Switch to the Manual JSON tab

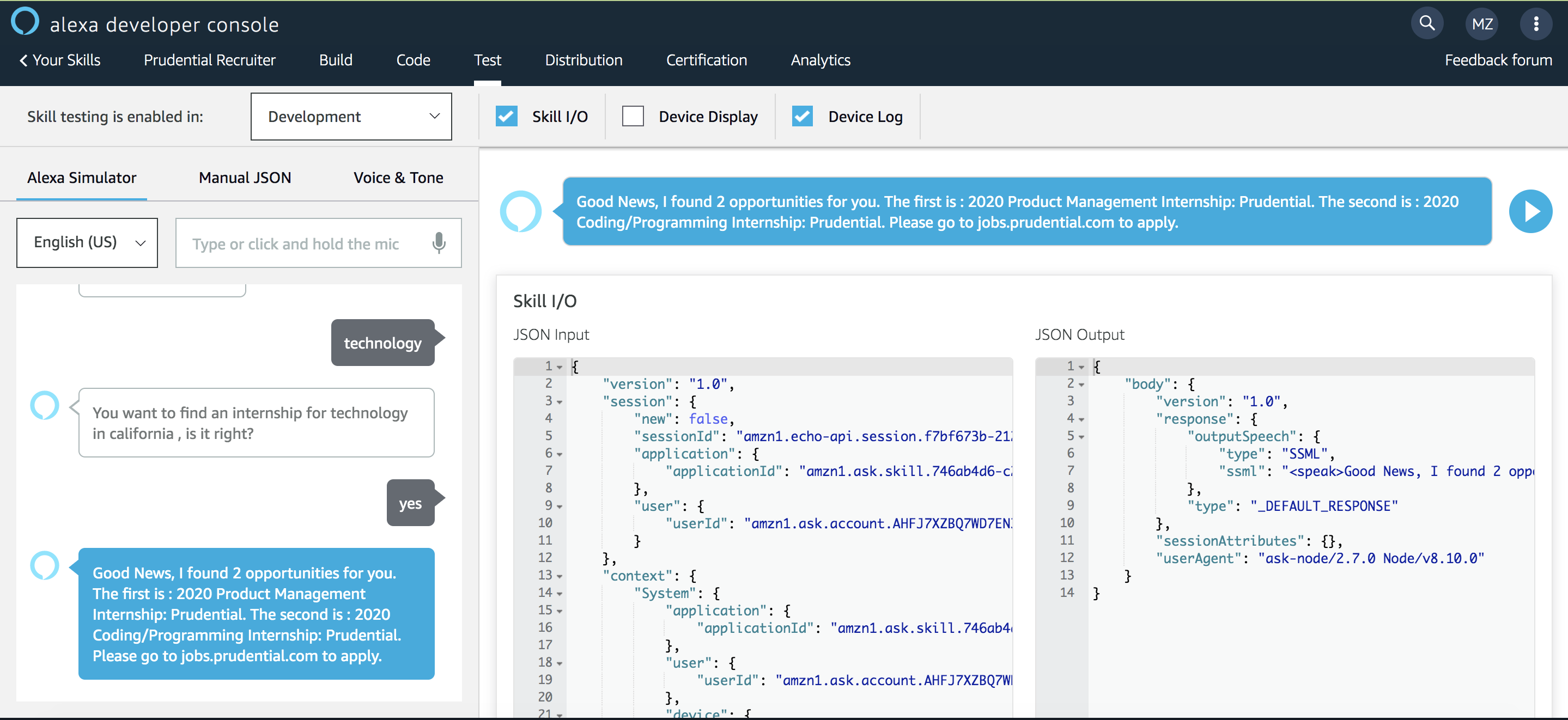click(x=245, y=178)
